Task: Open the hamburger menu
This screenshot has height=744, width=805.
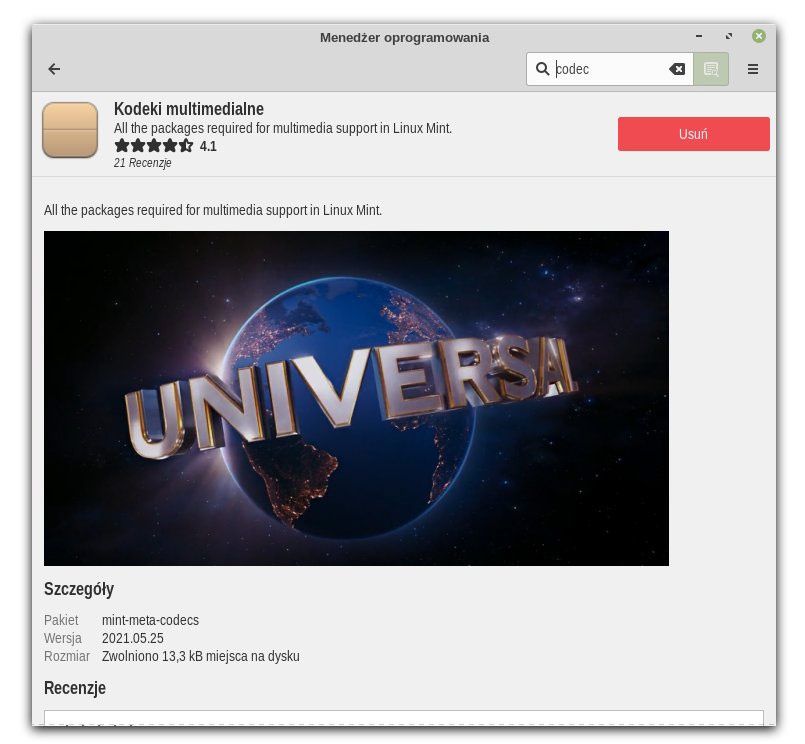Action: (x=753, y=69)
